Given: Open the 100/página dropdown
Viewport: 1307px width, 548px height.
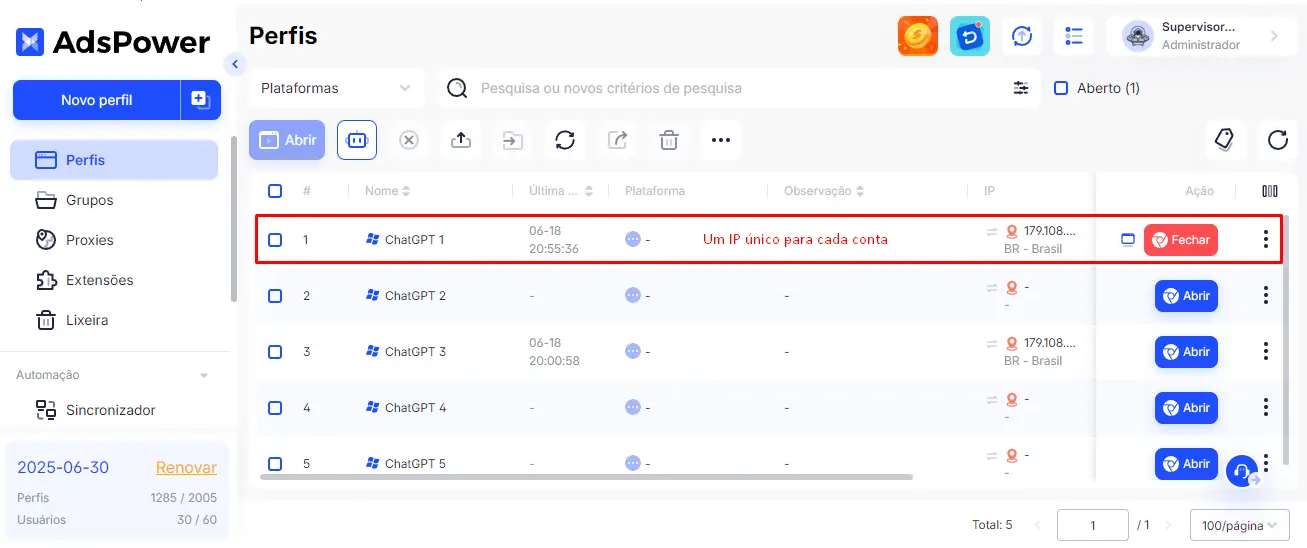Looking at the screenshot, I should point(1239,525).
